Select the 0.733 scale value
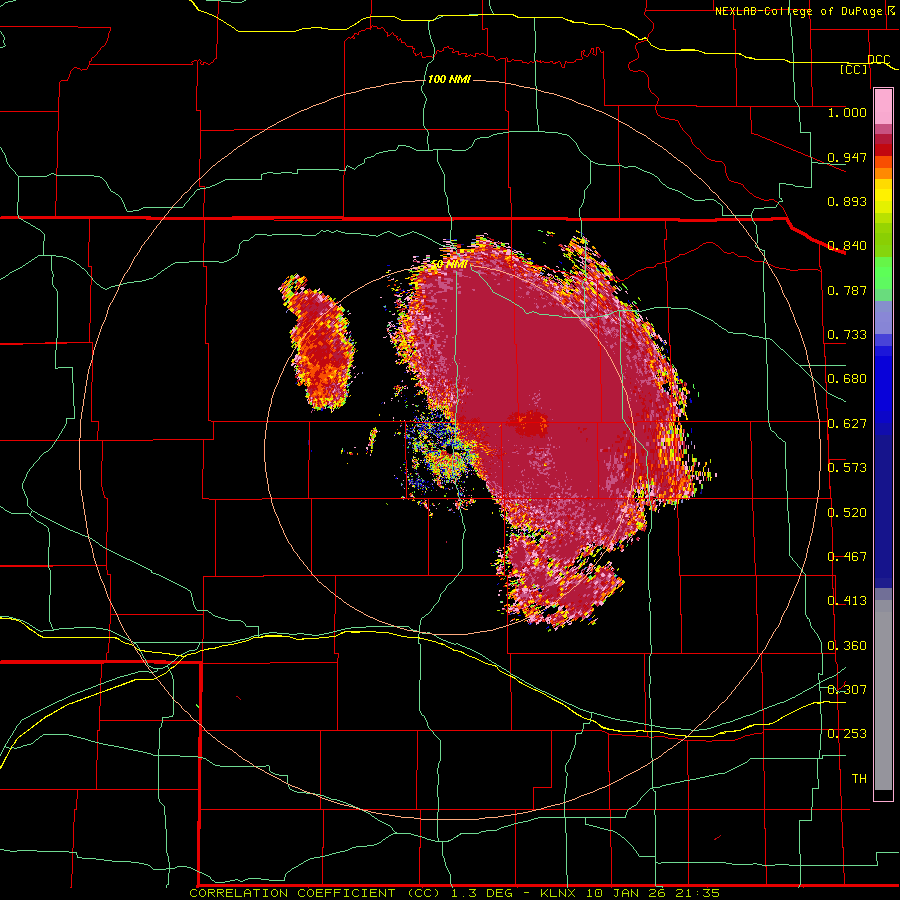 click(847, 335)
